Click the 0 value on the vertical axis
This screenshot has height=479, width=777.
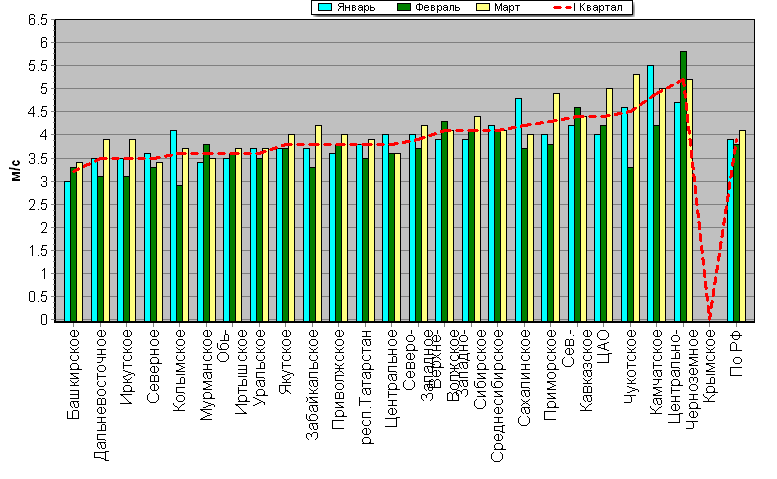[x=44, y=320]
